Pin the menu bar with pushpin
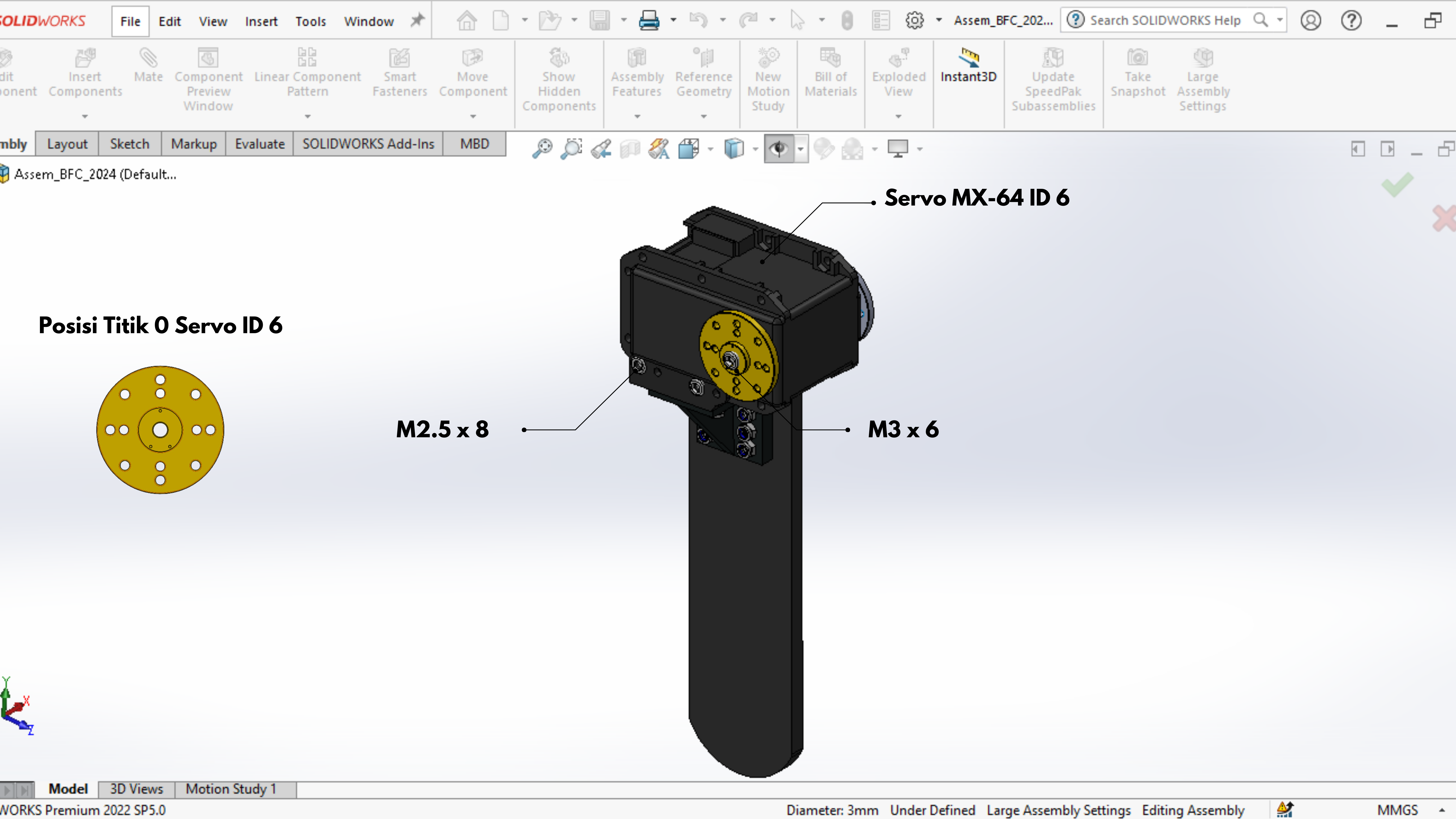 [x=417, y=21]
